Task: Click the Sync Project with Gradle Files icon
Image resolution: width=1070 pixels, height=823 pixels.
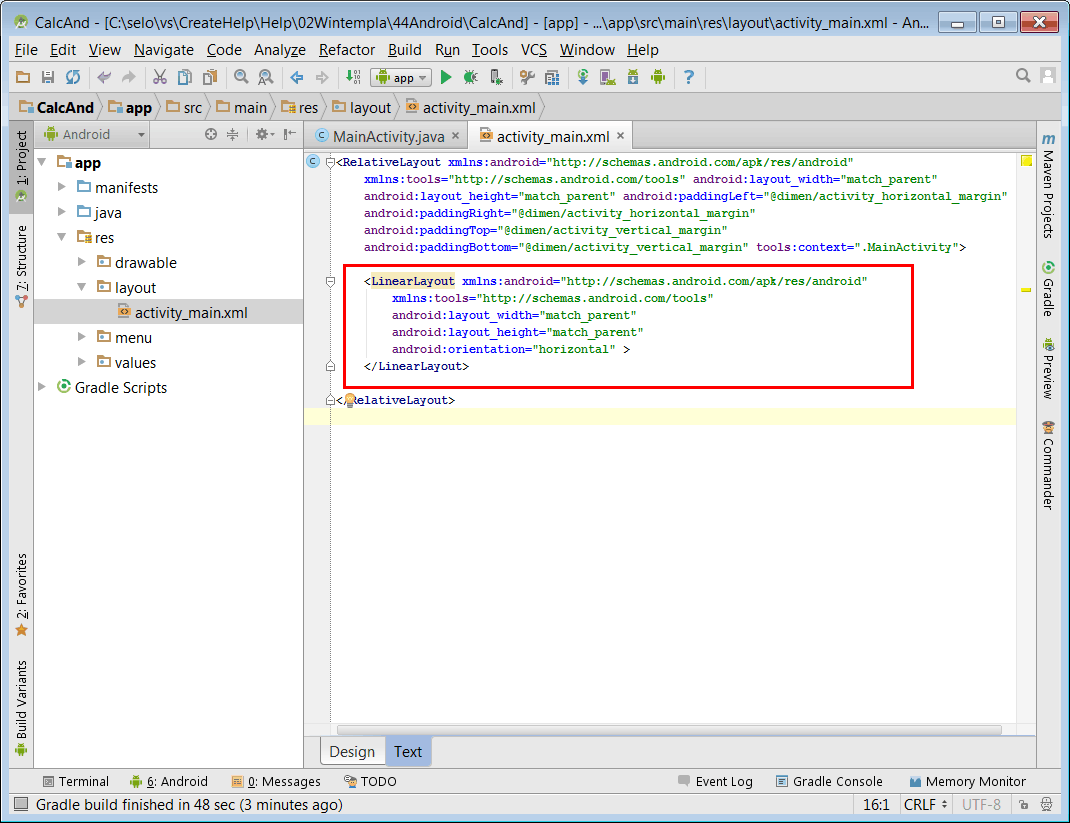Action: point(583,77)
